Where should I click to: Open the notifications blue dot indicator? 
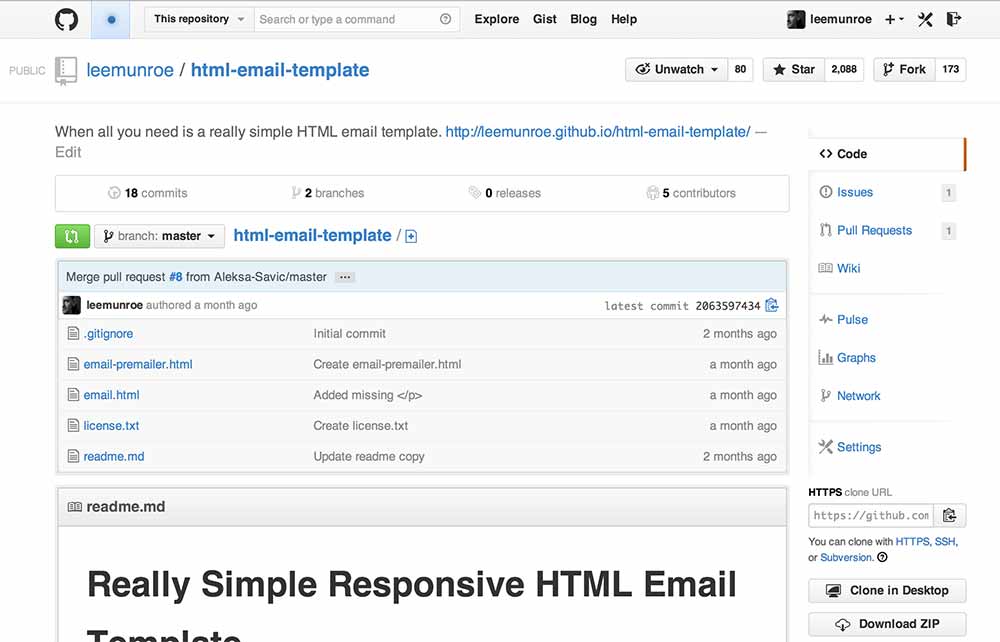(x=111, y=19)
